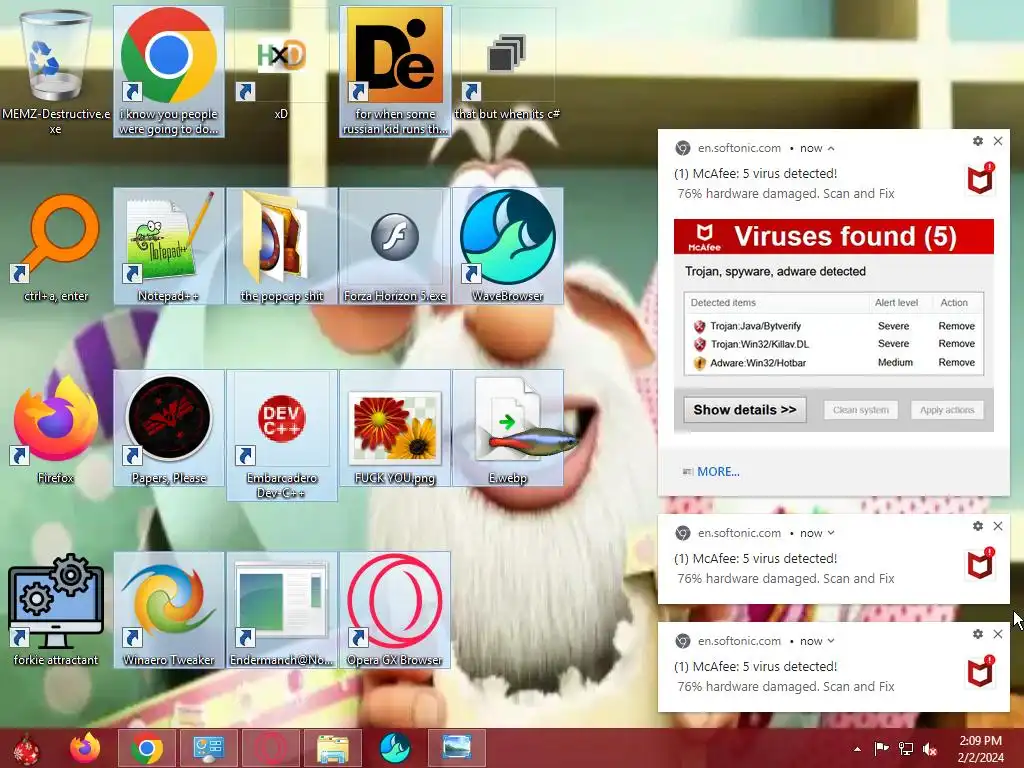Click the Viruses found (5) banner
Image resolution: width=1024 pixels, height=768 pixels.
pyautogui.click(x=834, y=236)
